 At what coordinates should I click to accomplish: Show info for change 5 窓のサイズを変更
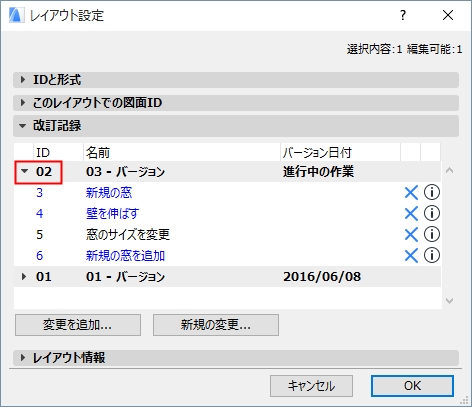tap(432, 234)
